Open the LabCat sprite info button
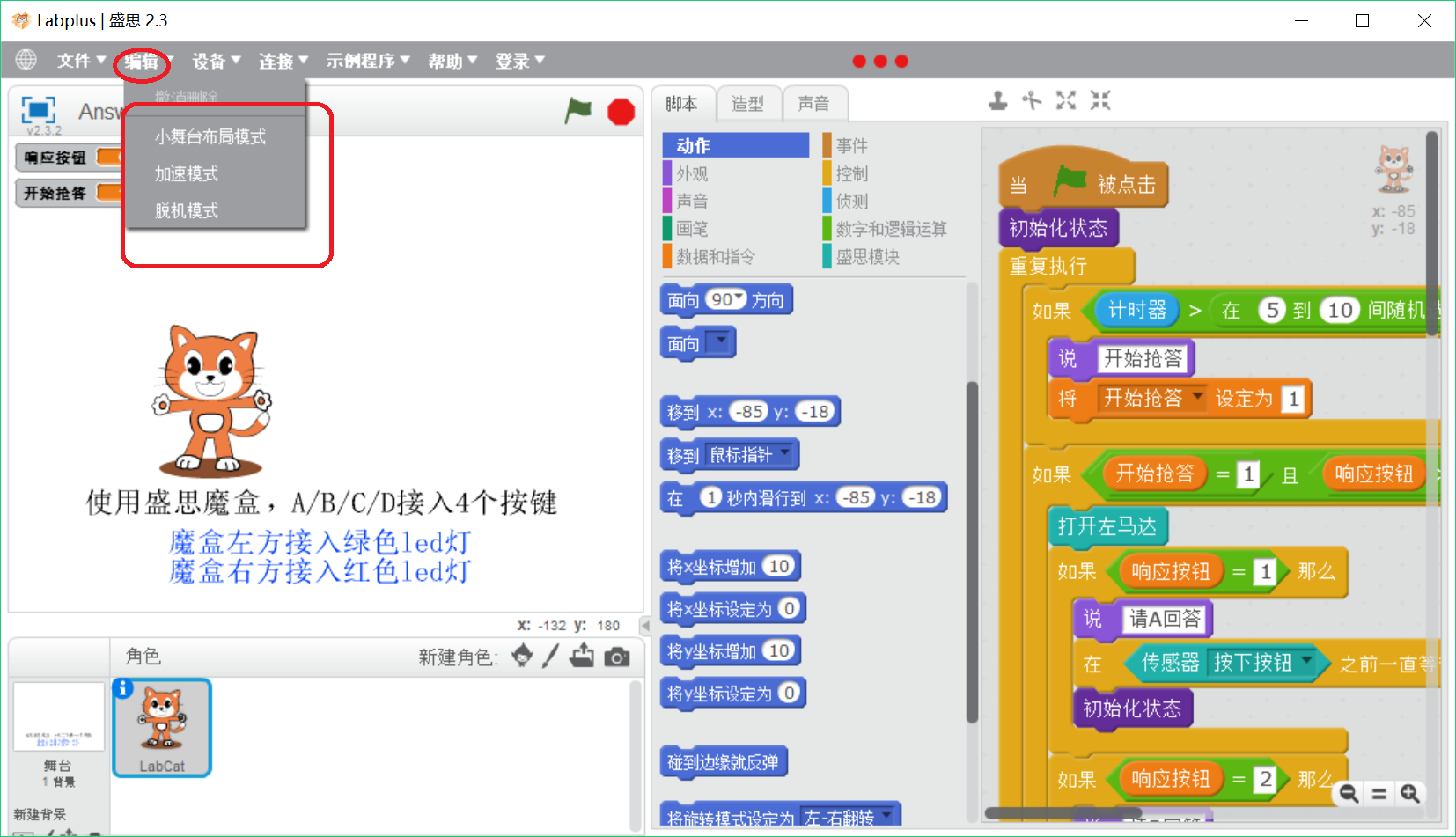Screen dimensions: 1456x837 tap(123, 688)
